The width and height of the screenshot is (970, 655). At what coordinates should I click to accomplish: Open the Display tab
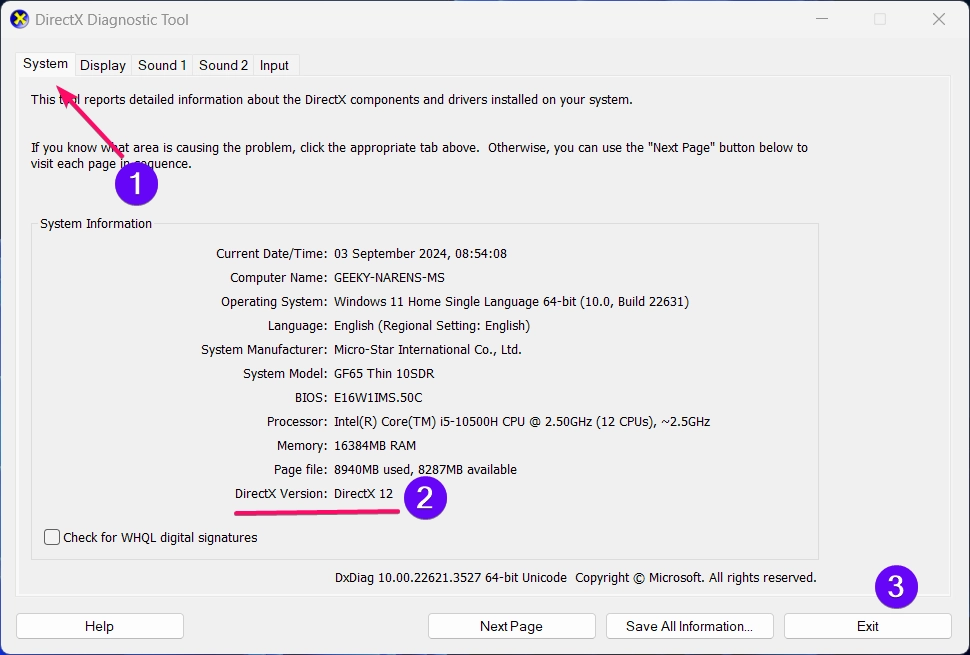point(103,65)
